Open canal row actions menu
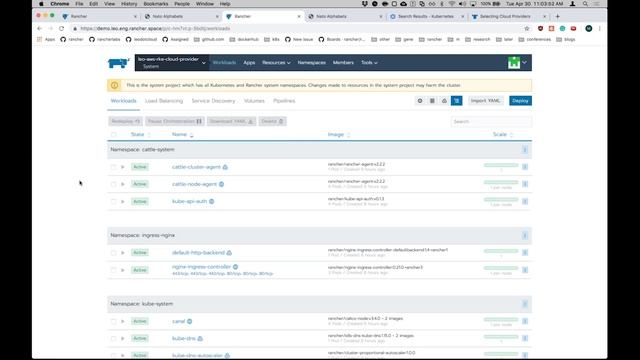 click(x=525, y=321)
